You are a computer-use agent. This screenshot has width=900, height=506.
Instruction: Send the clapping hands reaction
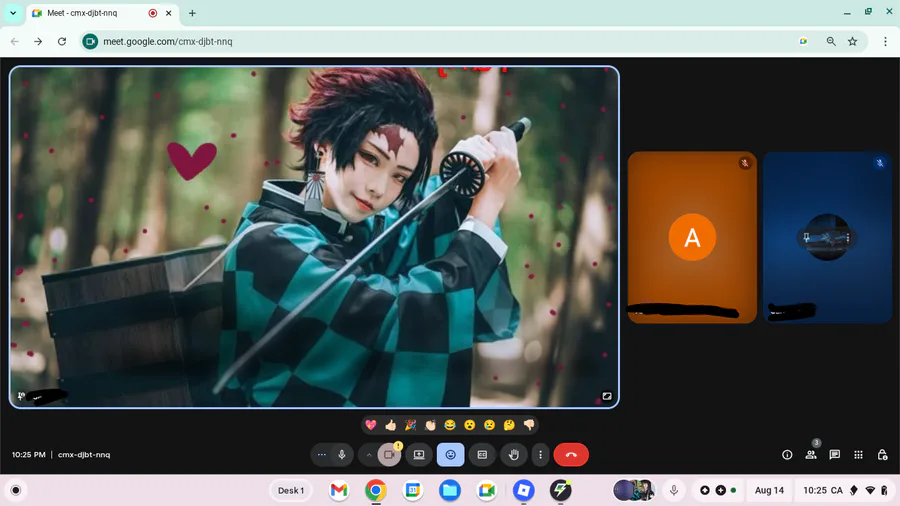click(430, 425)
